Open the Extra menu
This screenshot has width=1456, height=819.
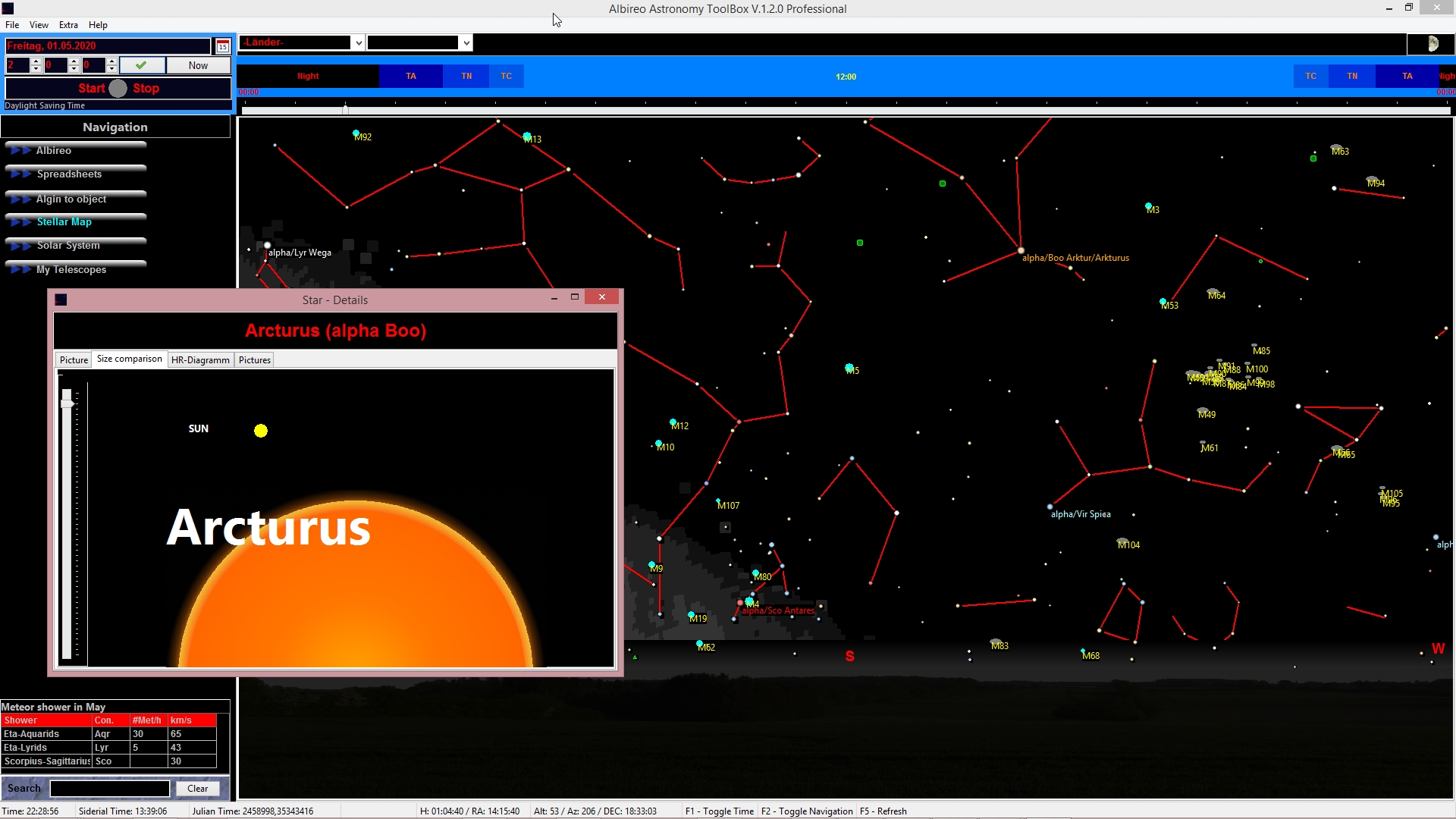pyautogui.click(x=68, y=25)
